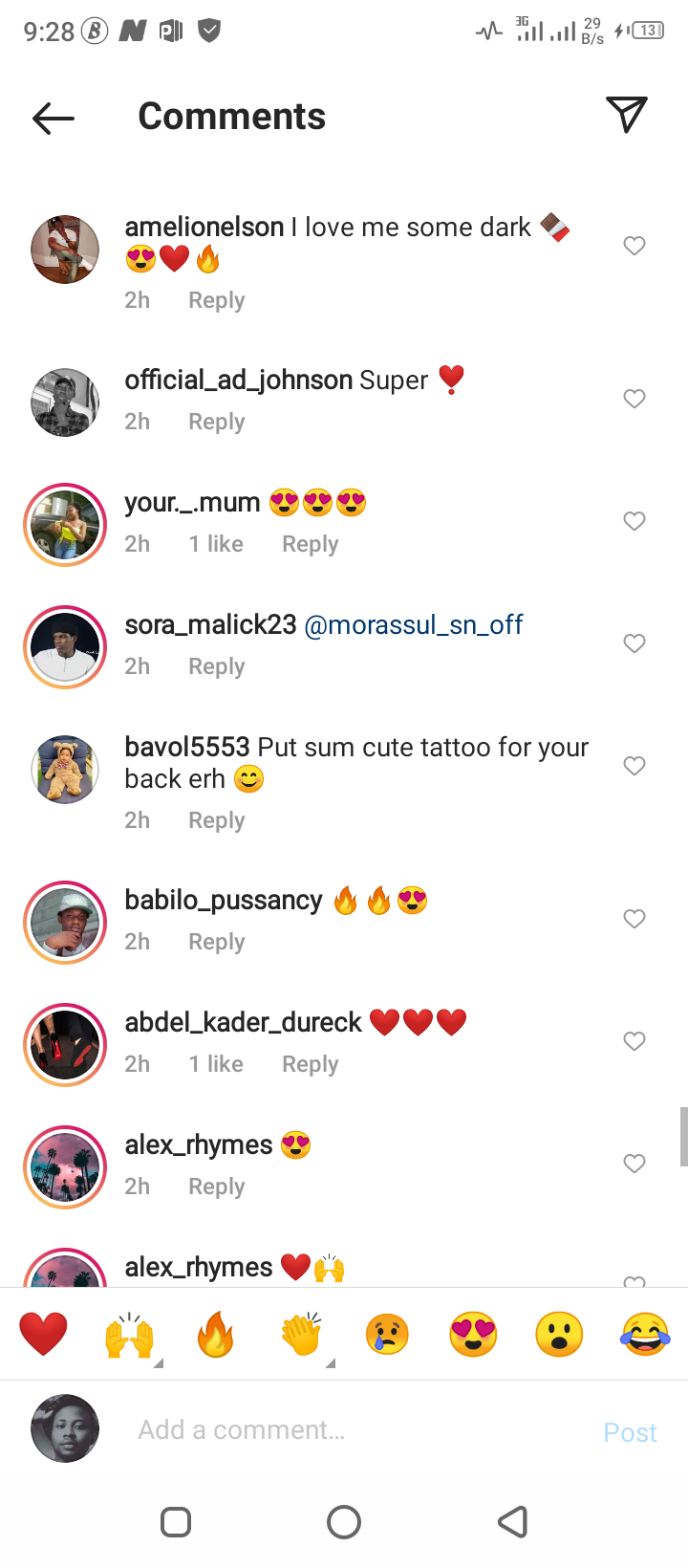This screenshot has height=1568, width=688.
Task: Open the @morassul_sn_off mention link
Action: 414,625
